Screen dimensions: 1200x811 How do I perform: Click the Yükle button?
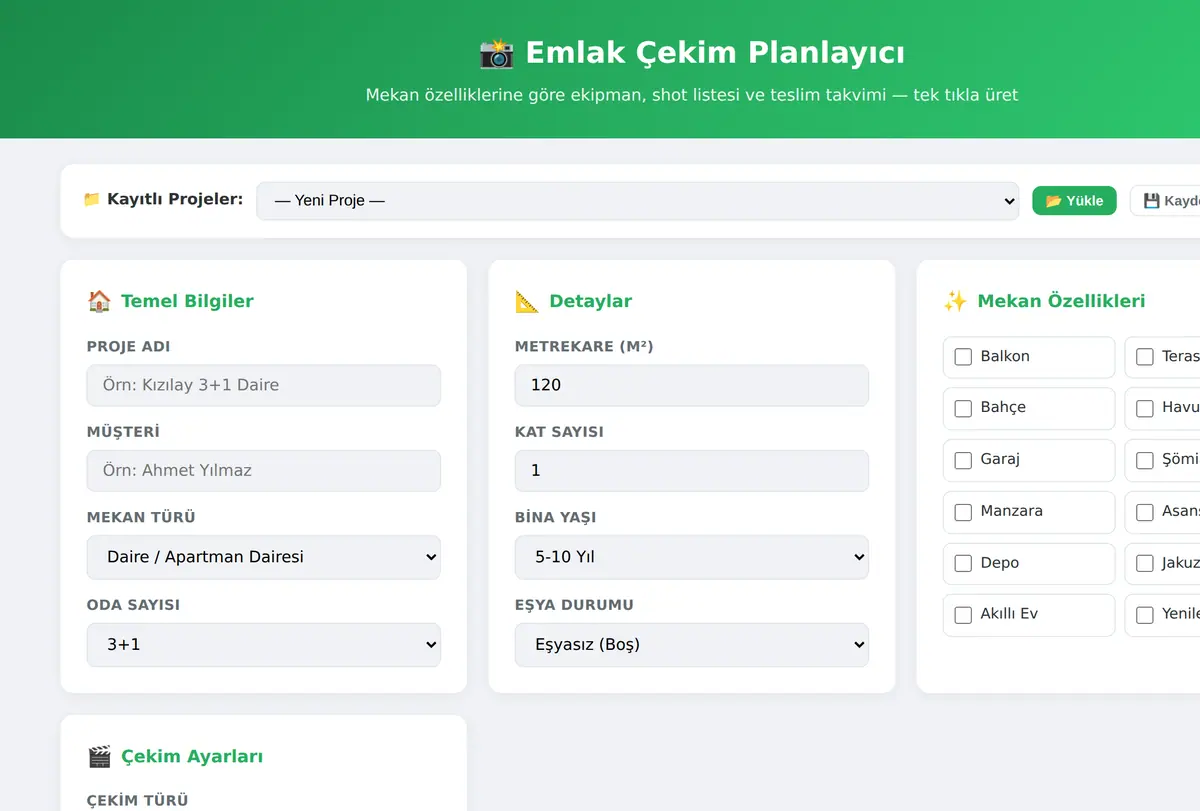1074,201
